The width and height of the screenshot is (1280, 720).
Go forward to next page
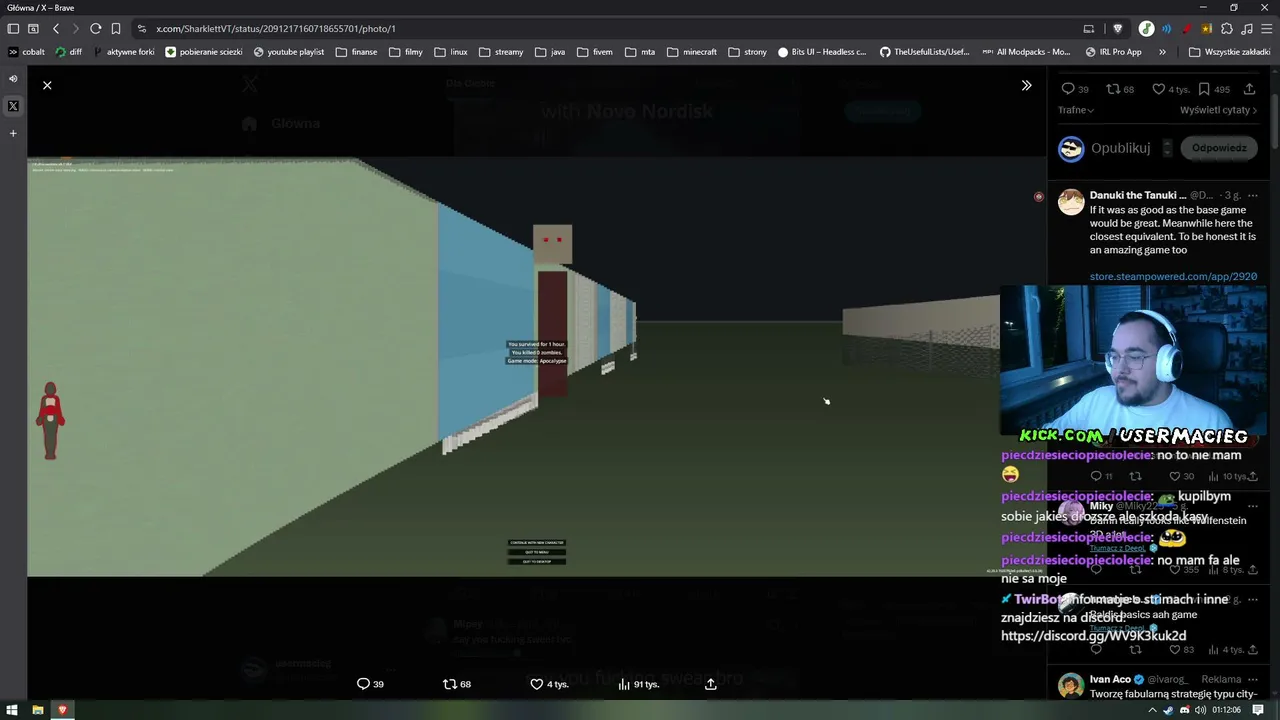pyautogui.click(x=75, y=29)
